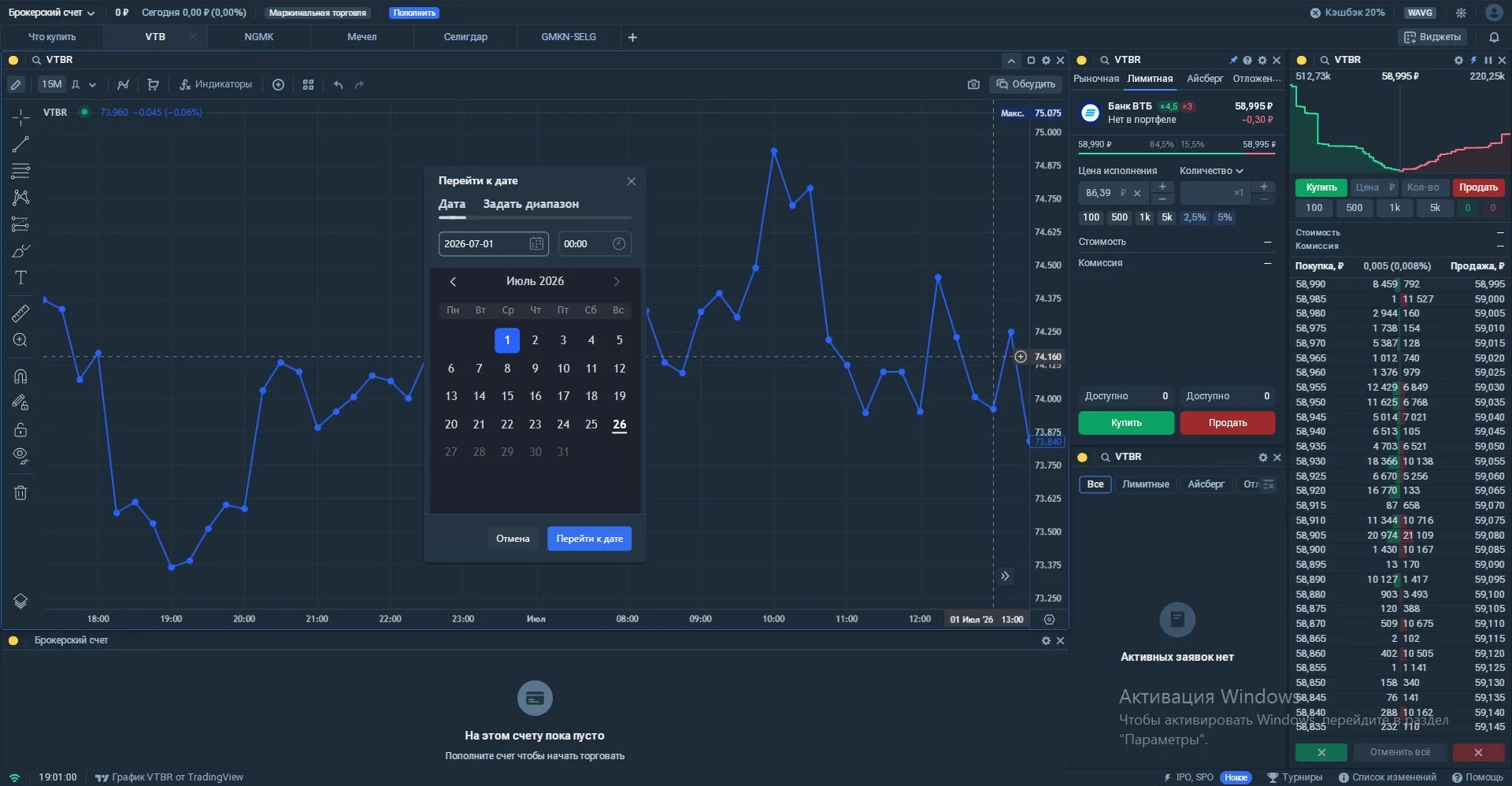Go to next month in calendar

click(x=617, y=281)
